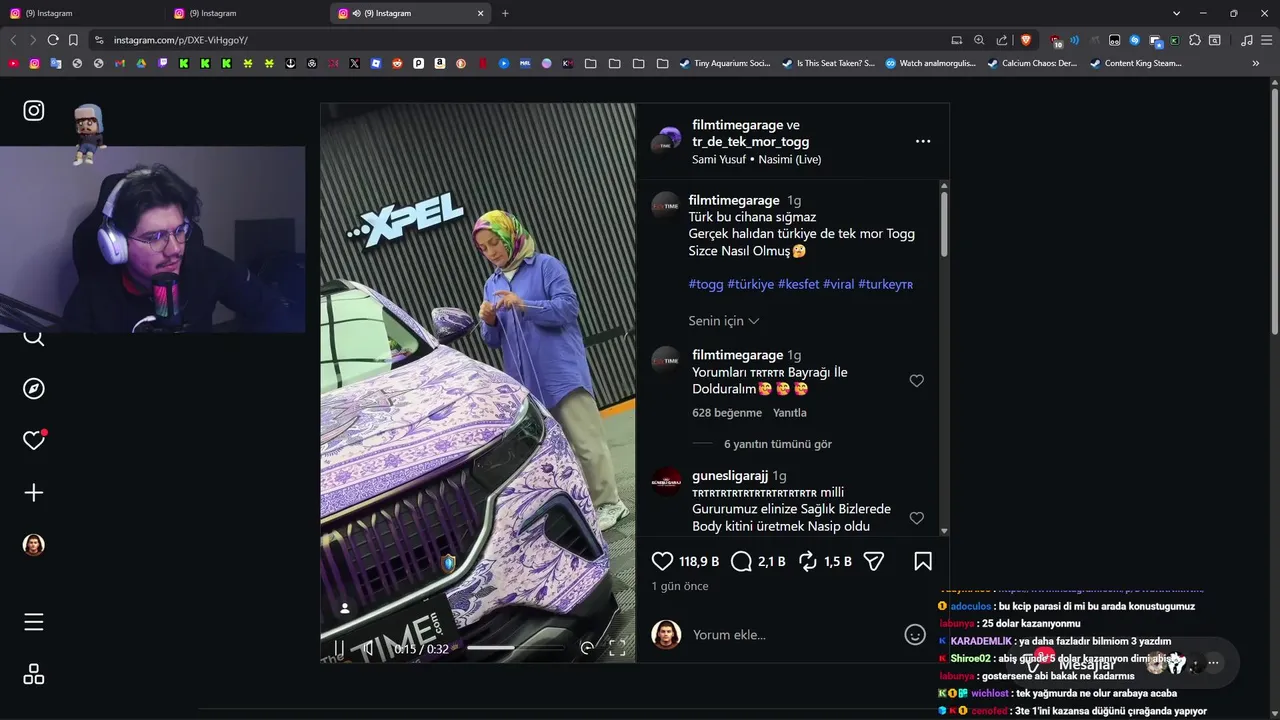Screen dimensions: 1280x720
Task: Like filmtimegarage's flag comment
Action: [x=917, y=381]
